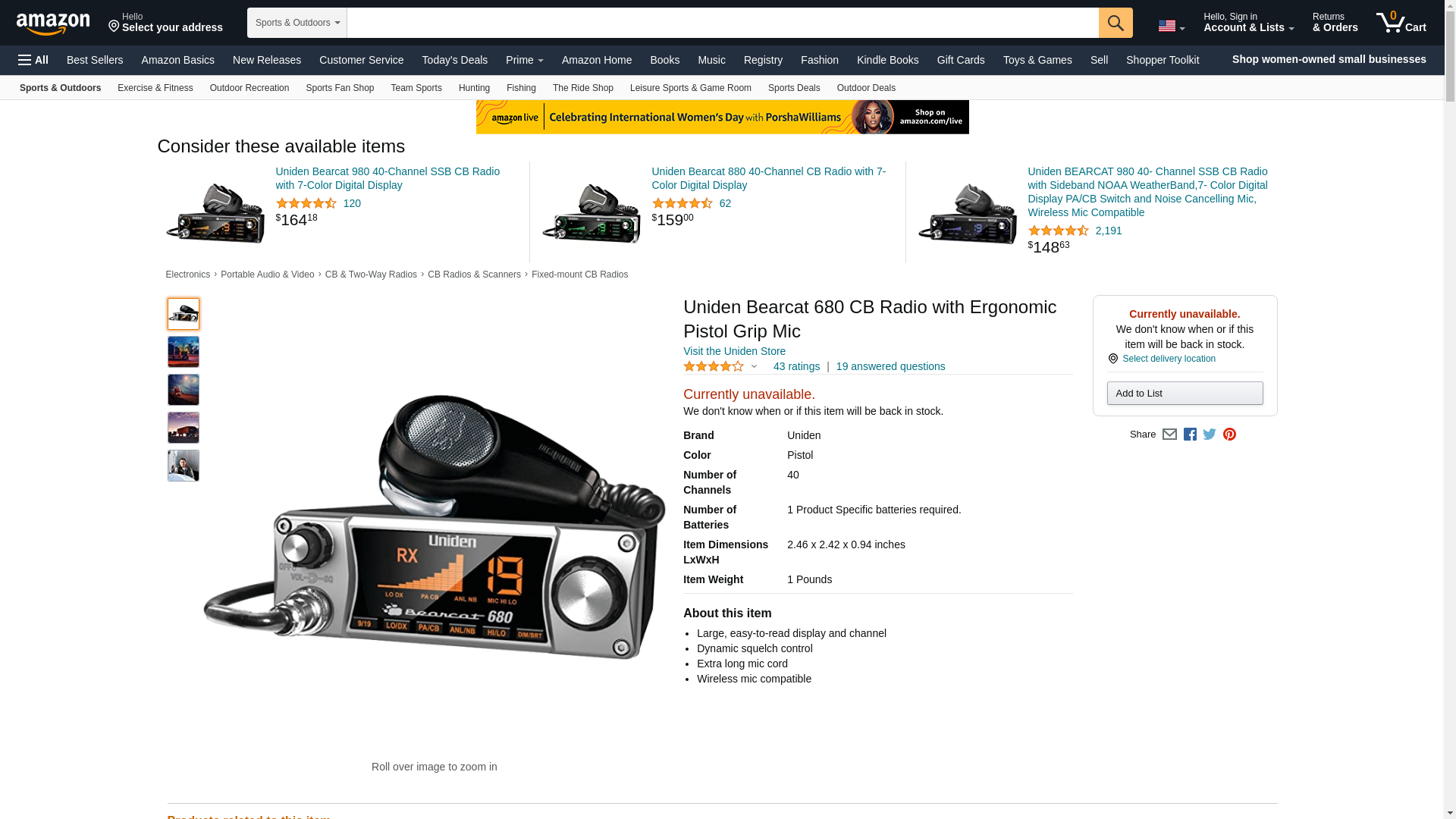Expand the star rating breakdown arrow

coord(754,367)
